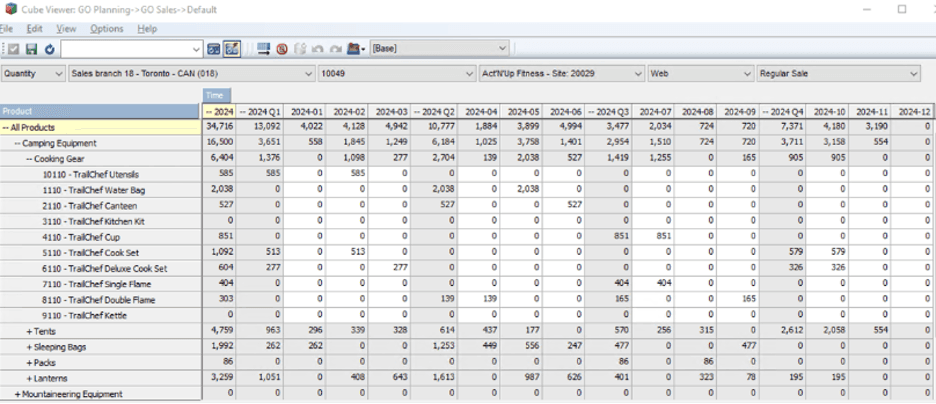
Task: Click the empty view name input field
Action: pos(125,48)
